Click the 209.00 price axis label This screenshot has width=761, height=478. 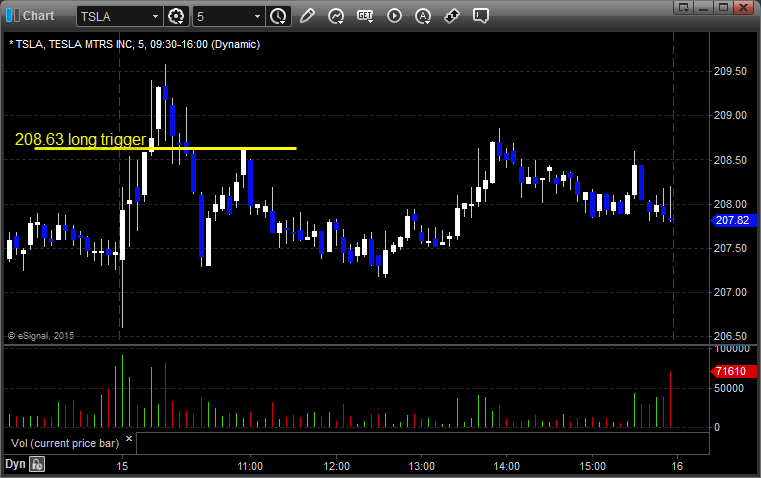point(730,115)
